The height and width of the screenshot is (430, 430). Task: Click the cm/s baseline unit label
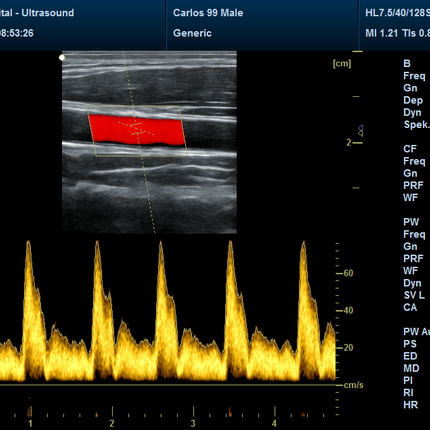click(x=353, y=385)
